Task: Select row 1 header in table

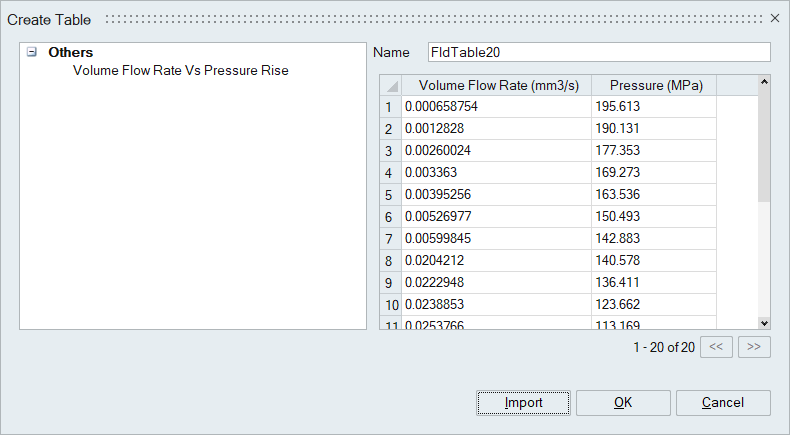Action: click(x=390, y=106)
